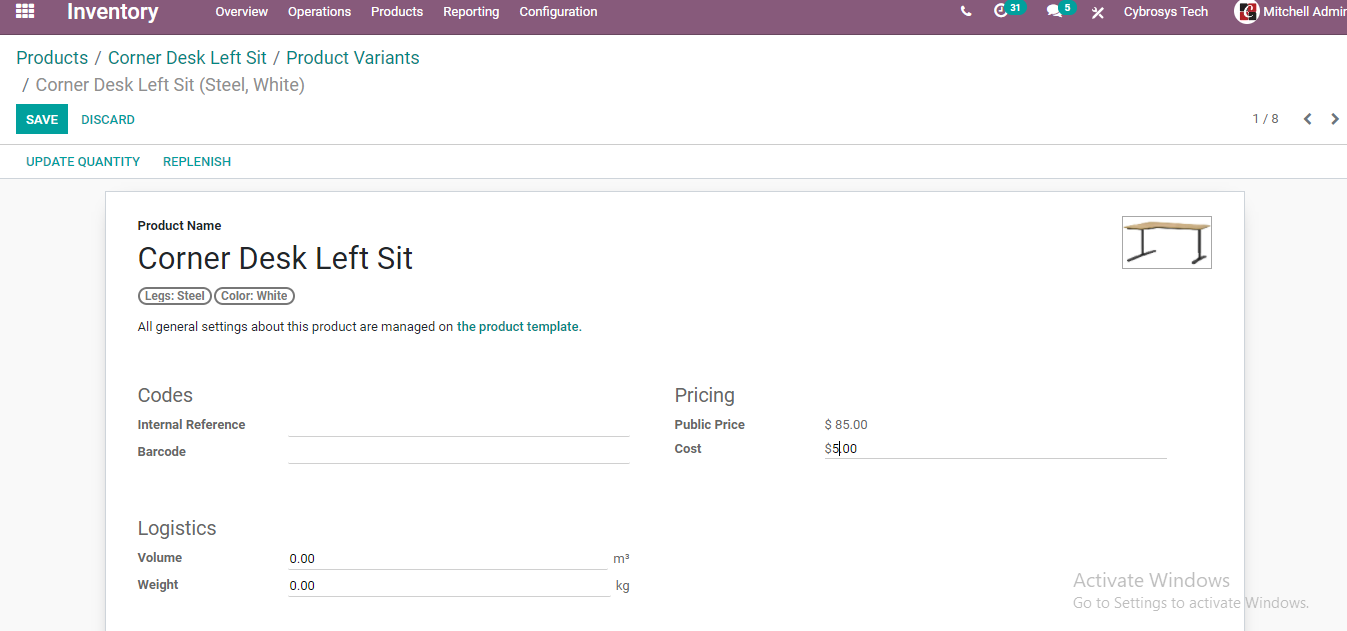Click the DISCARD button
The image size is (1347, 631).
[x=108, y=119]
